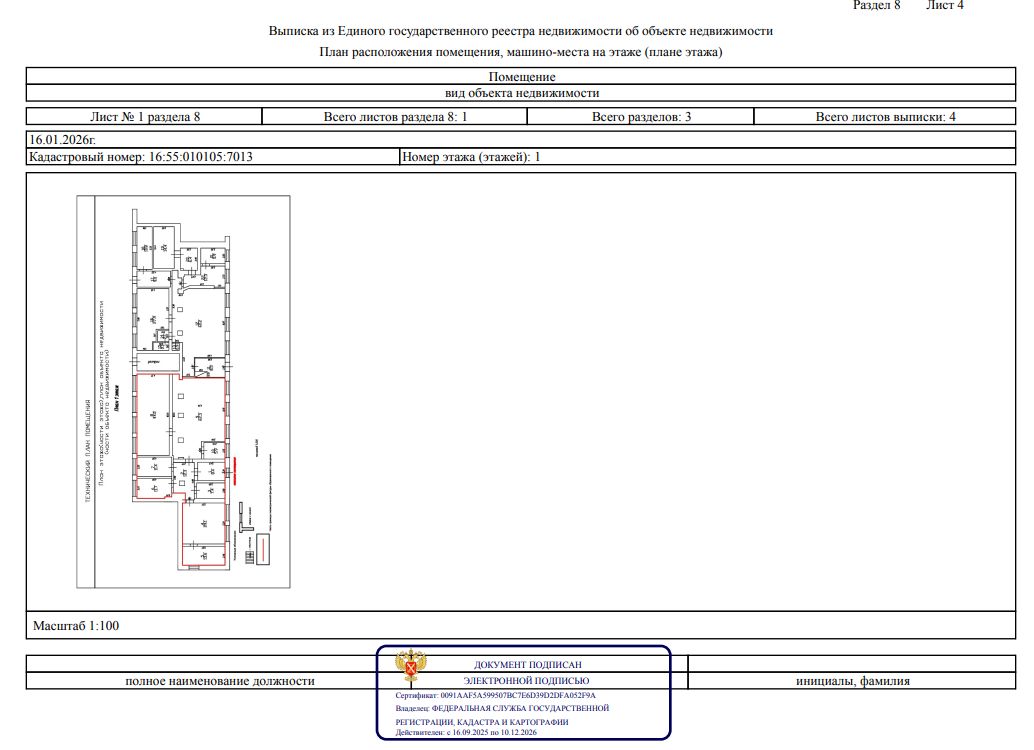The image size is (1034, 750).
Task: Click the 'Раздел 8' page header label
Action: click(x=876, y=6)
